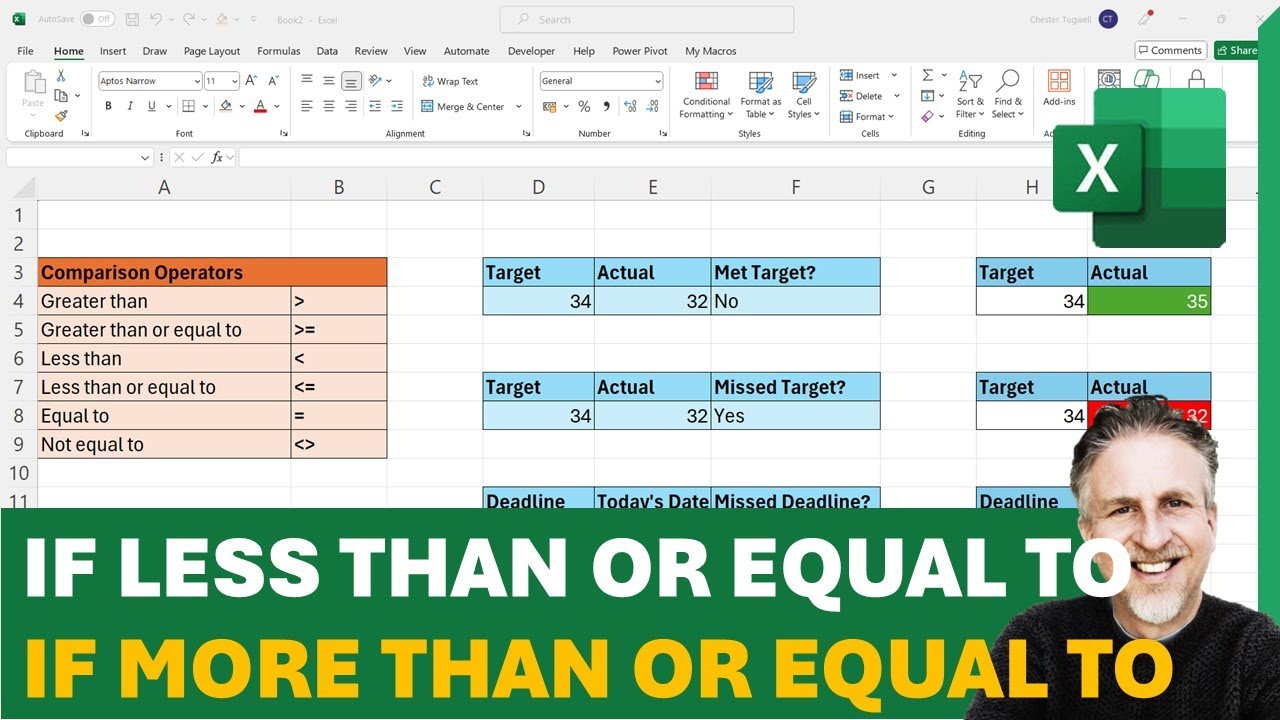Image resolution: width=1280 pixels, height=720 pixels.
Task: Select the green cell containing 35
Action: click(1149, 301)
